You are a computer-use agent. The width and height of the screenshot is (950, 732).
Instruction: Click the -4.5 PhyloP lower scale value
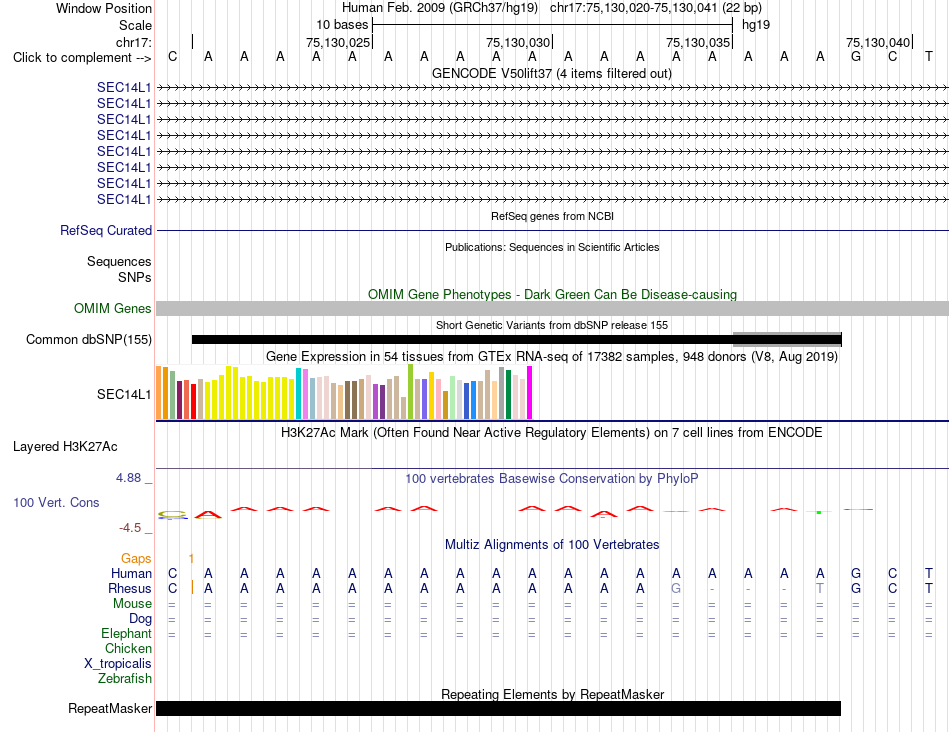130,528
